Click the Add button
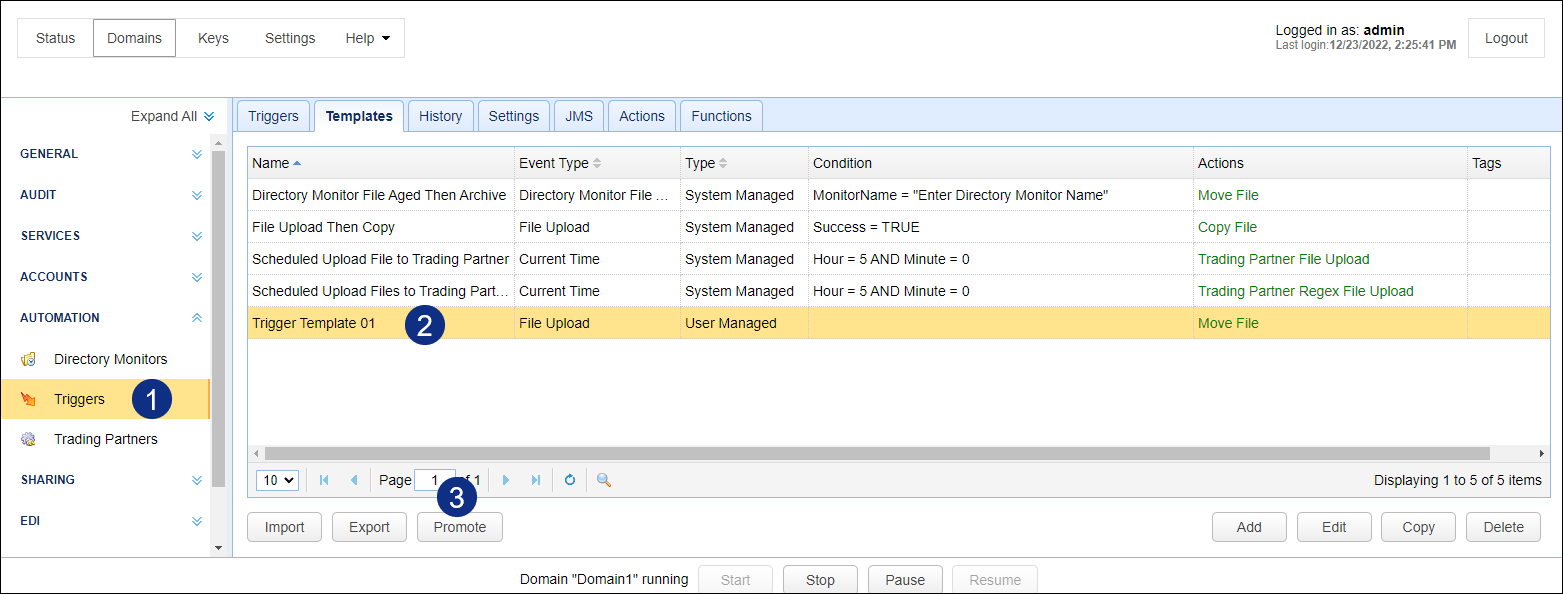This screenshot has width=1563, height=594. [1249, 527]
